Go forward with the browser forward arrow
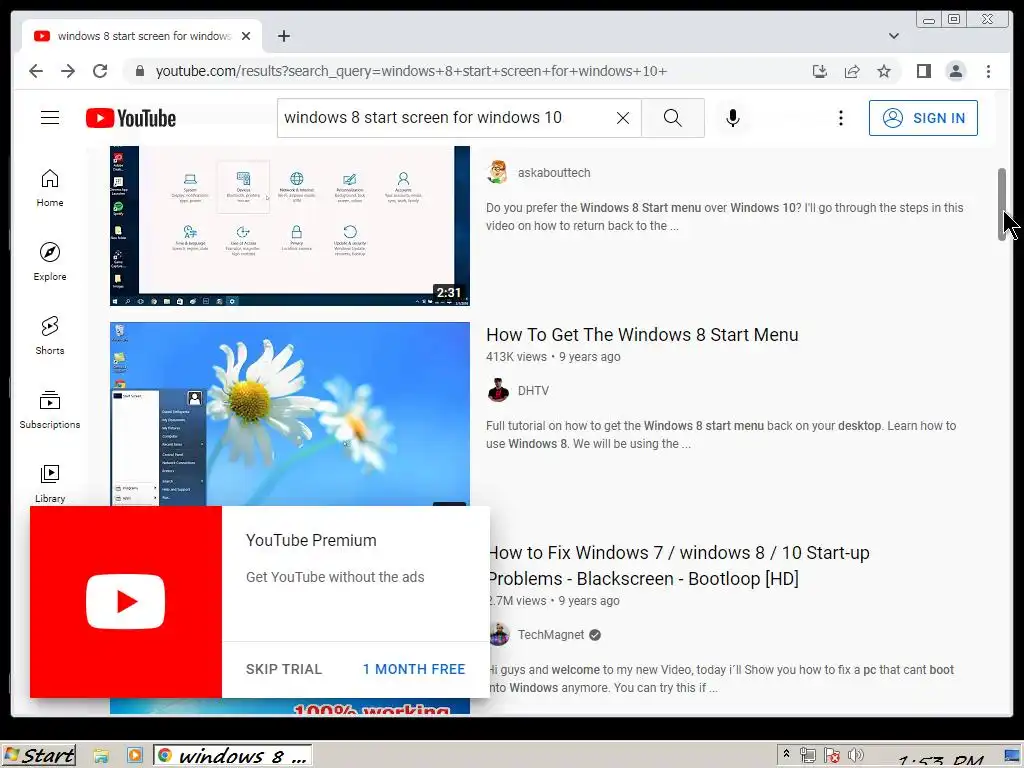Image resolution: width=1024 pixels, height=768 pixels. 68,71
